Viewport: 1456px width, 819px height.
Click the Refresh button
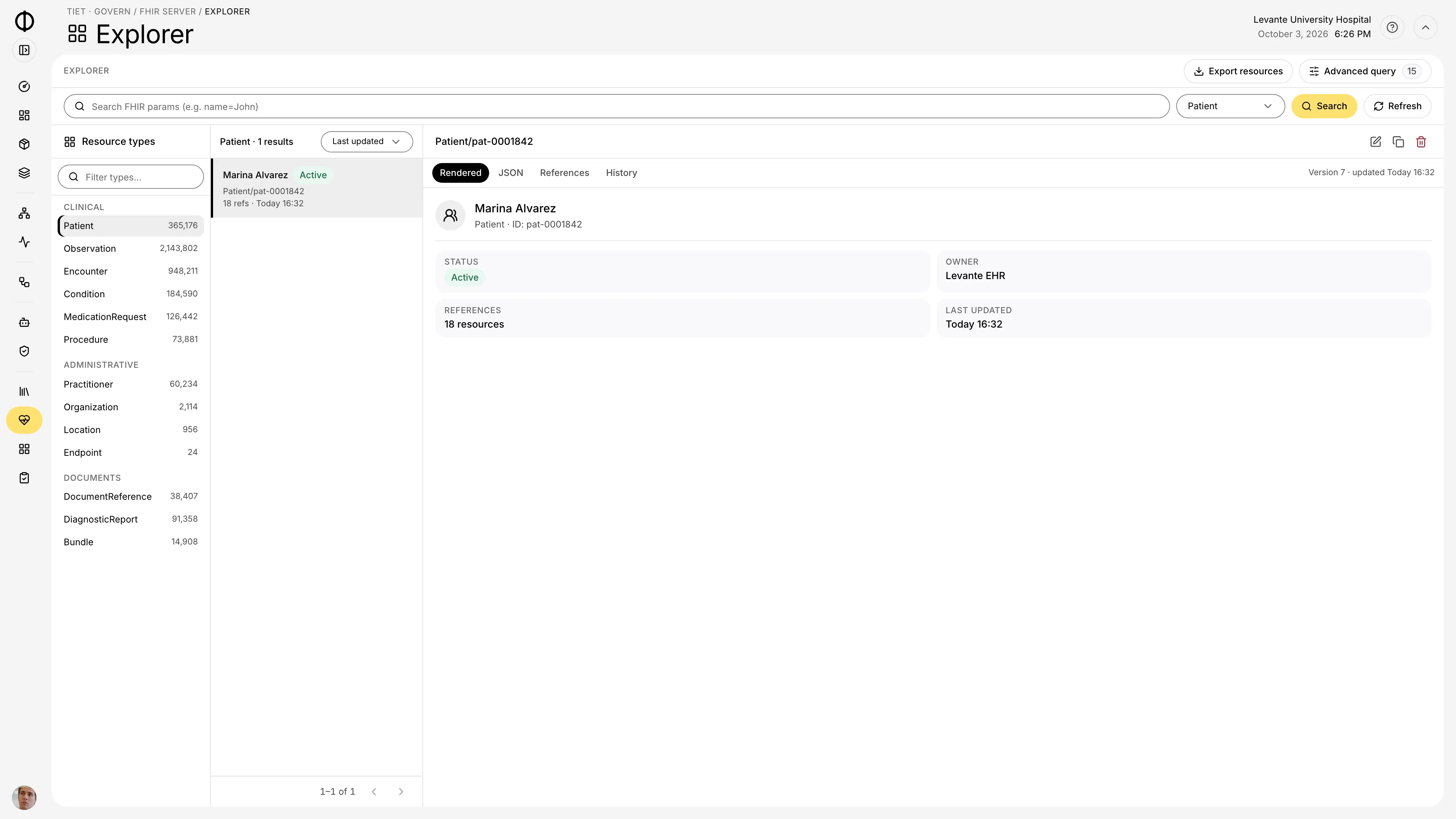click(x=1397, y=106)
